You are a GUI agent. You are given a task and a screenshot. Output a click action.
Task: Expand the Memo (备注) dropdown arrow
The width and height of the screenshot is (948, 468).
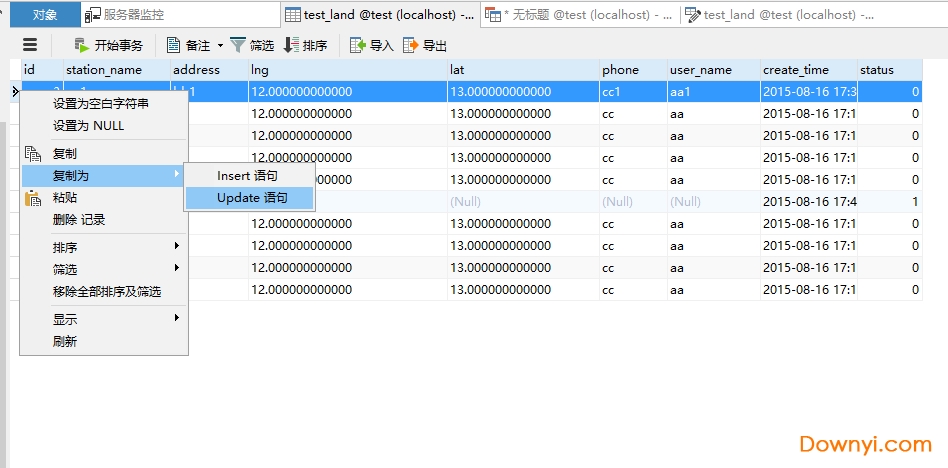point(220,46)
